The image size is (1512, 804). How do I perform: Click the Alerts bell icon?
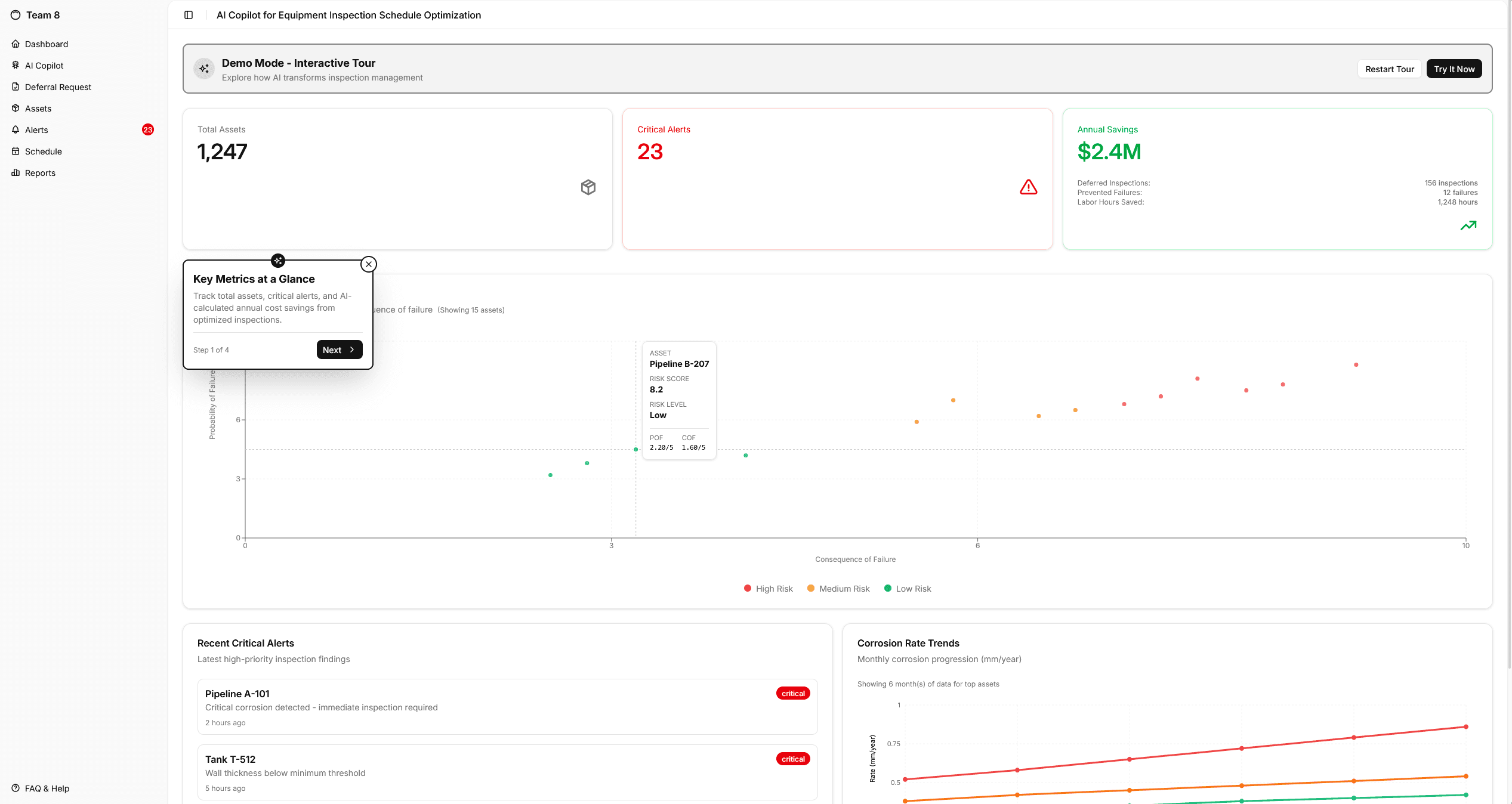click(x=16, y=129)
